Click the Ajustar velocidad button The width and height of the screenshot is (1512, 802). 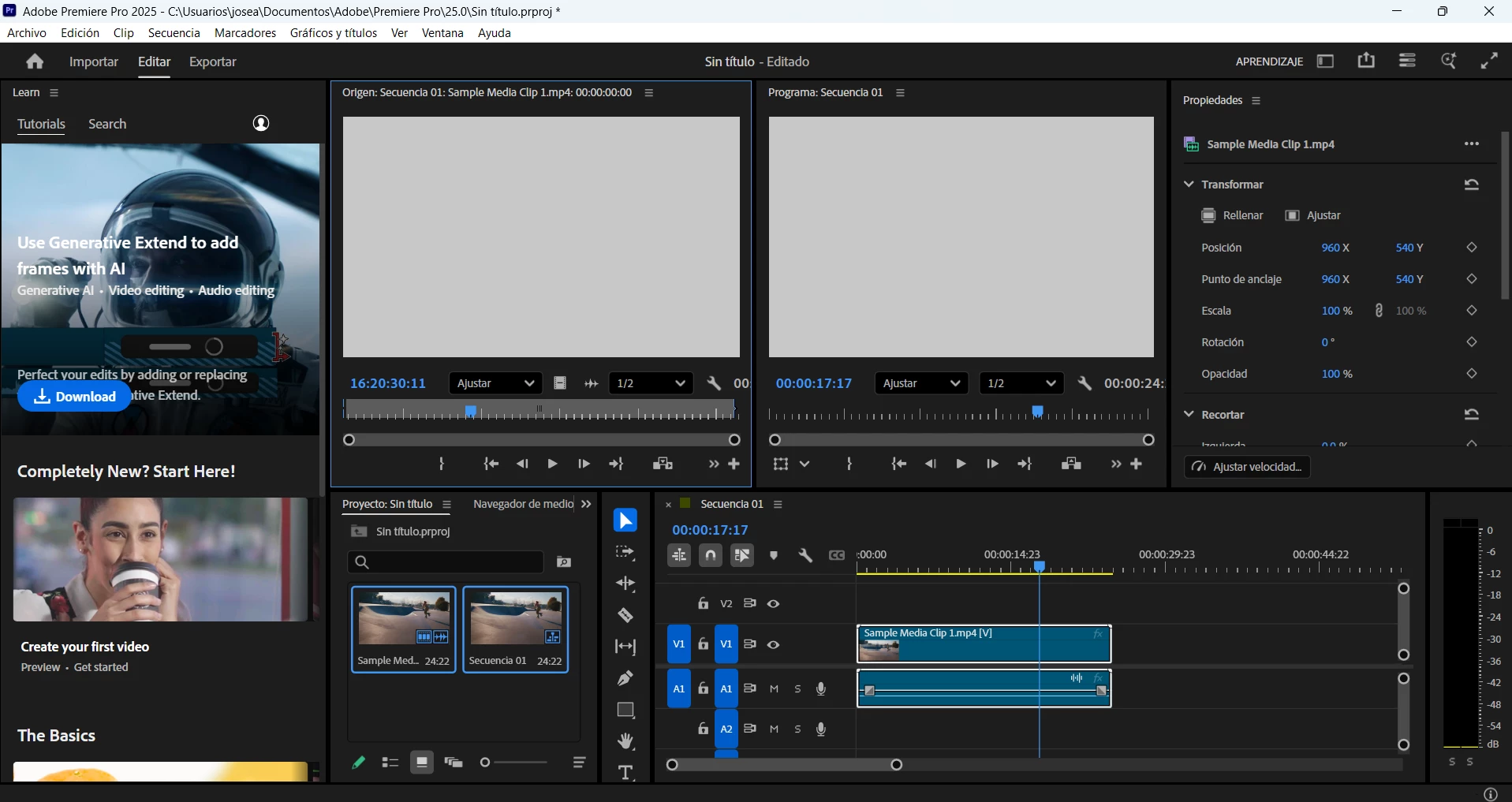pos(1248,467)
